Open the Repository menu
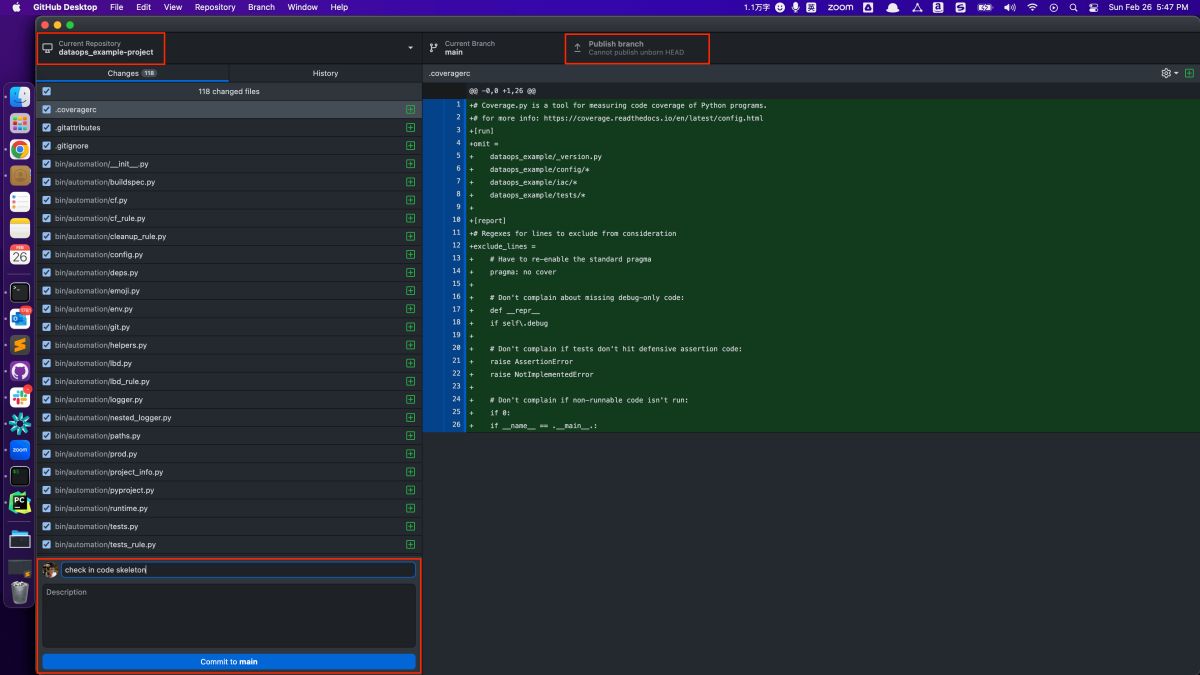 click(215, 7)
